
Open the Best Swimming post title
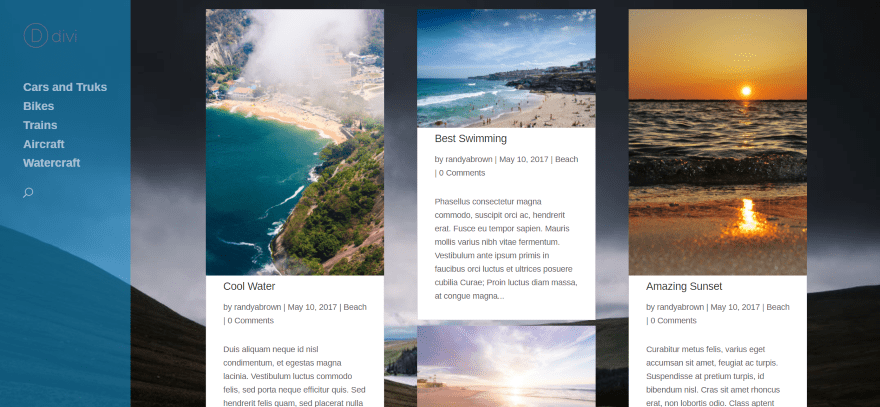470,139
